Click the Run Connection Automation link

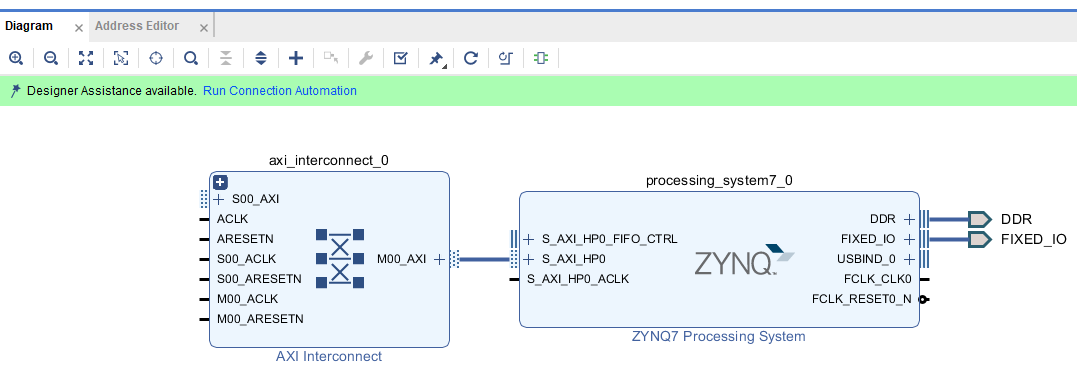pos(280,91)
